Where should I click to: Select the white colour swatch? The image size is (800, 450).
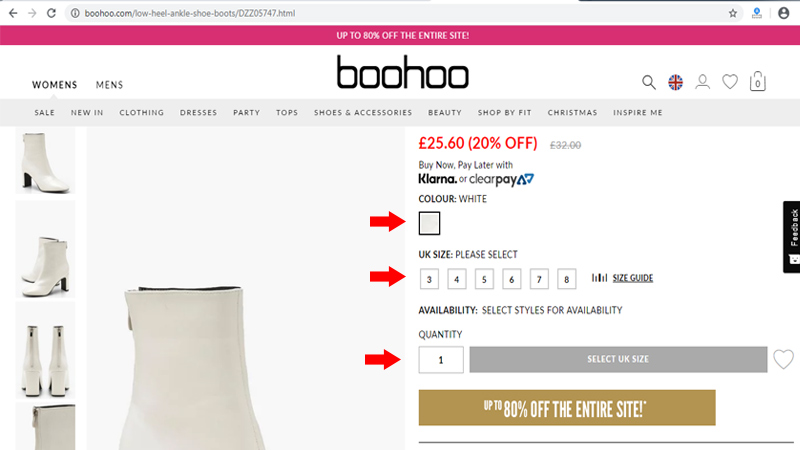[429, 223]
